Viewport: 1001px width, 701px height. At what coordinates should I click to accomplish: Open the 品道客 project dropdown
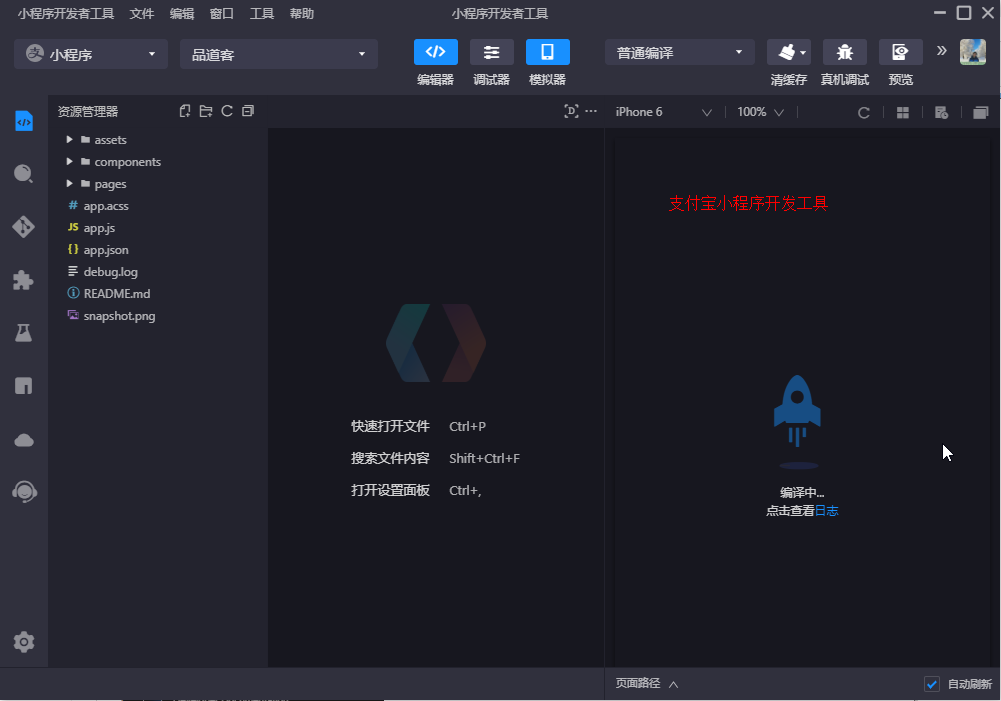[x=279, y=54]
